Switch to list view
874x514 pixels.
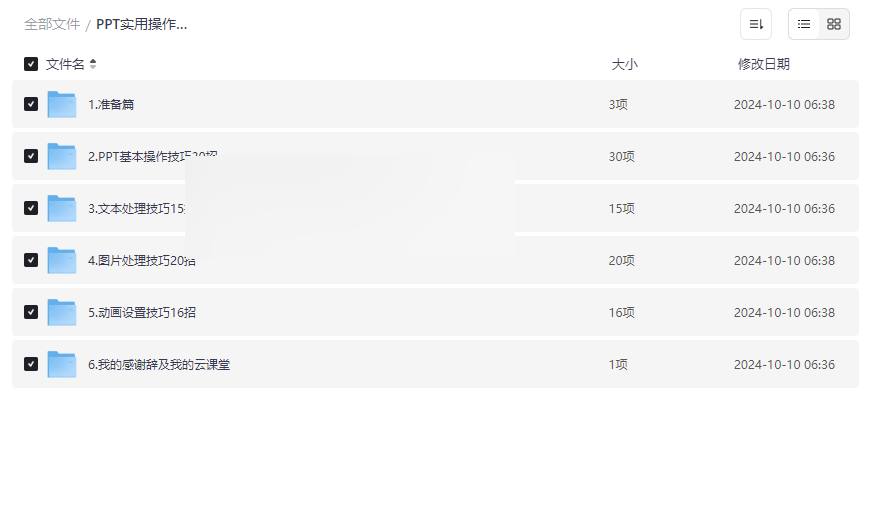(x=804, y=24)
